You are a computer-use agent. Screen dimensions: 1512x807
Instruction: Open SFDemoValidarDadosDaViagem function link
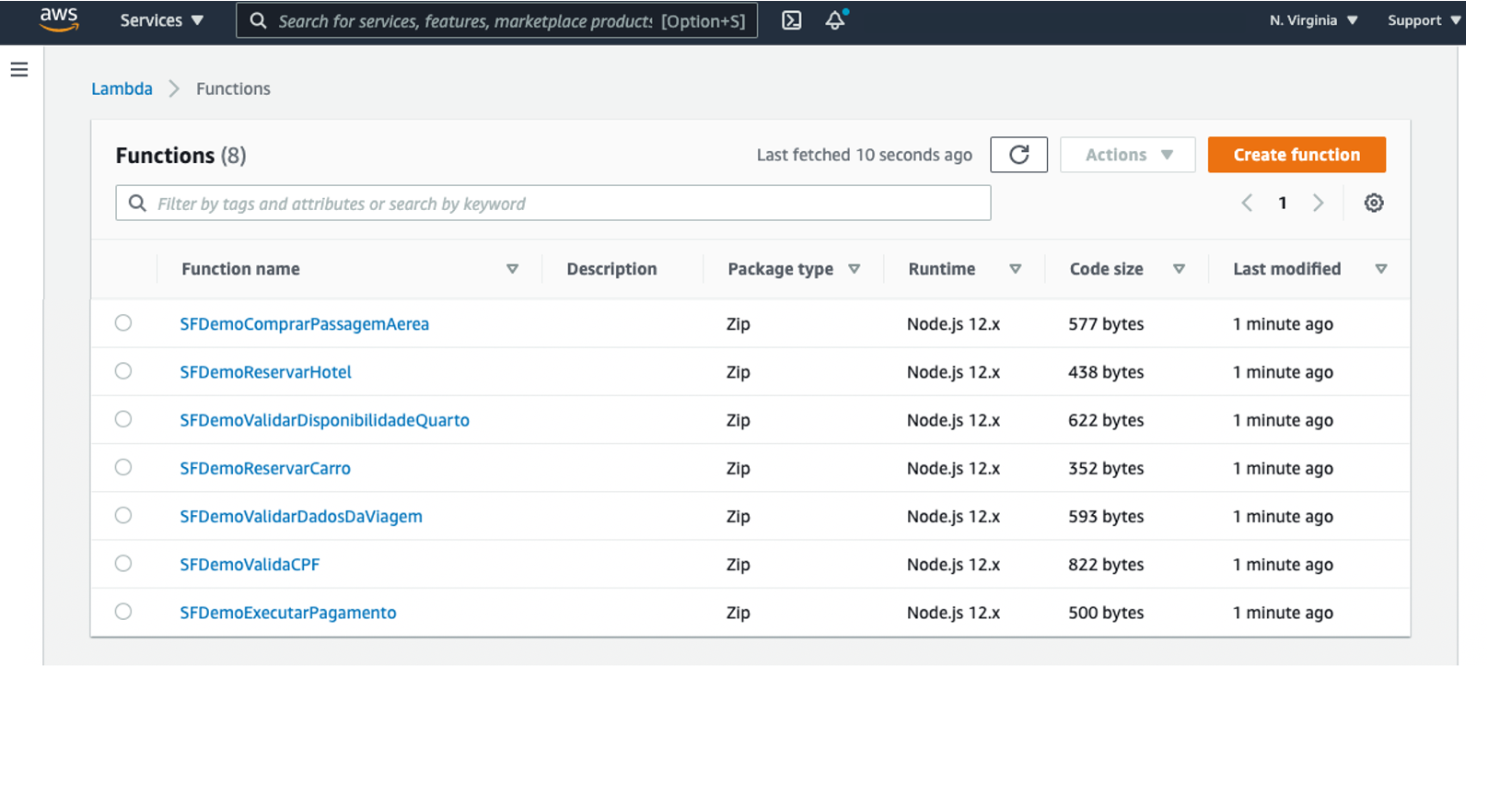click(301, 517)
